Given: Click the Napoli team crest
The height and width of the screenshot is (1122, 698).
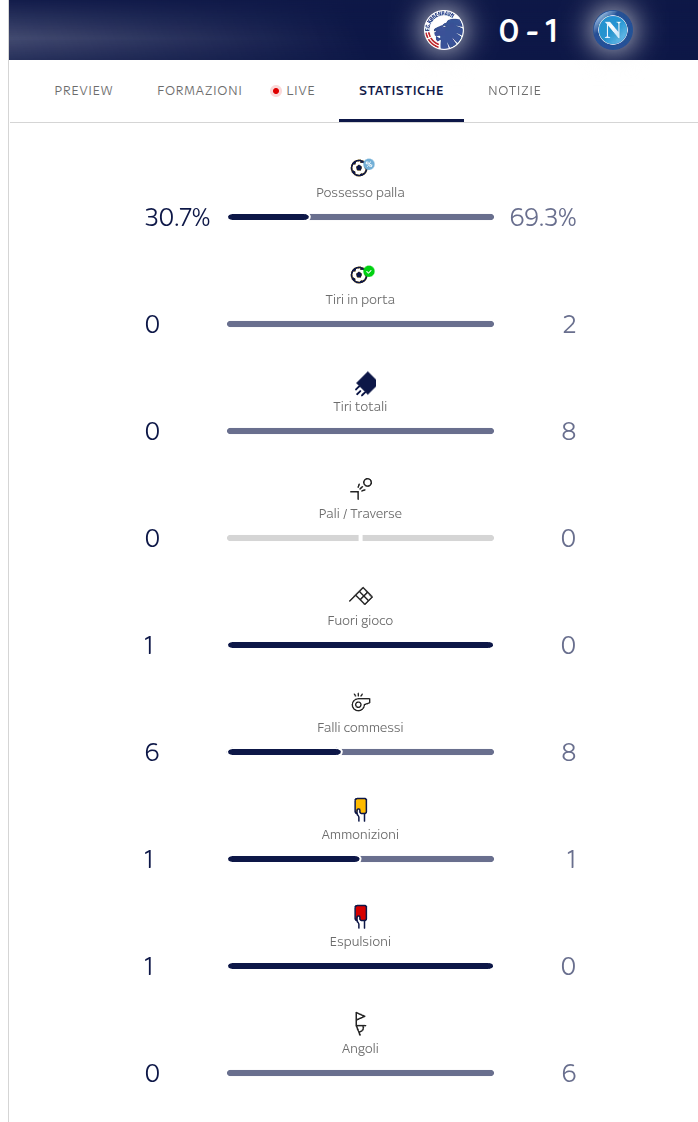Looking at the screenshot, I should pos(610,31).
